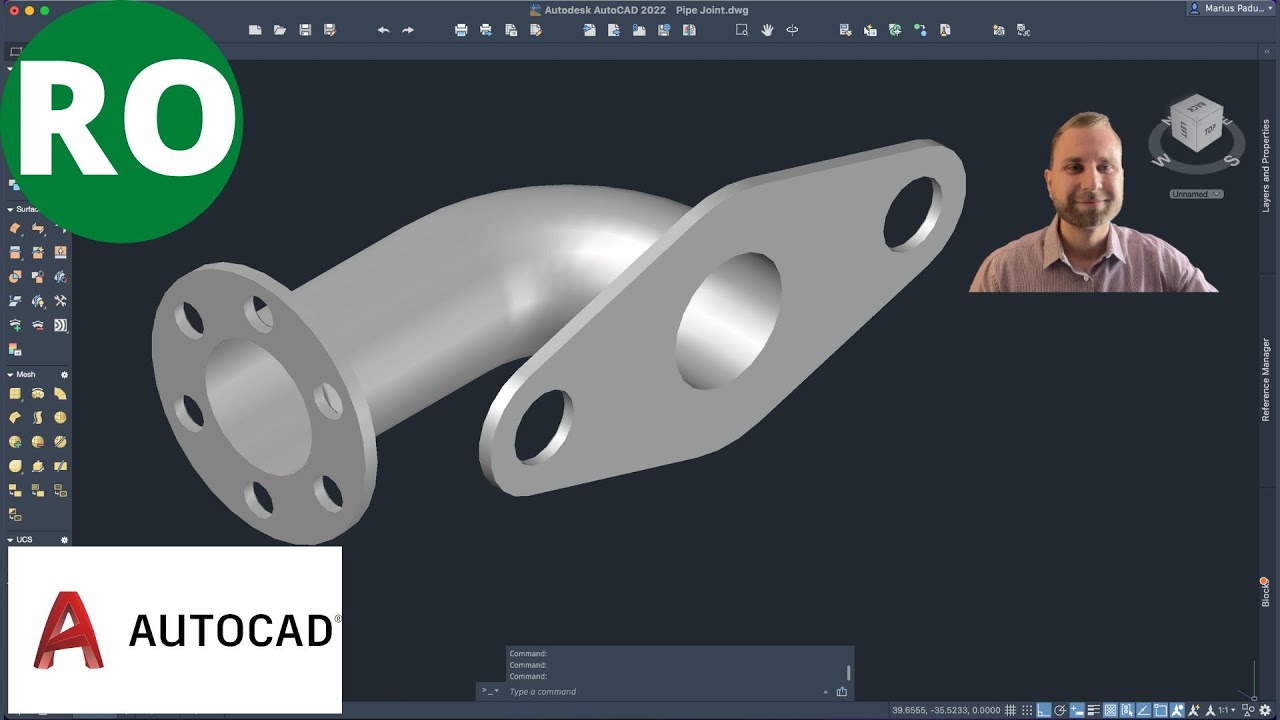The height and width of the screenshot is (720, 1280).
Task: Click the S compass label on ViewCube
Action: (x=1233, y=160)
